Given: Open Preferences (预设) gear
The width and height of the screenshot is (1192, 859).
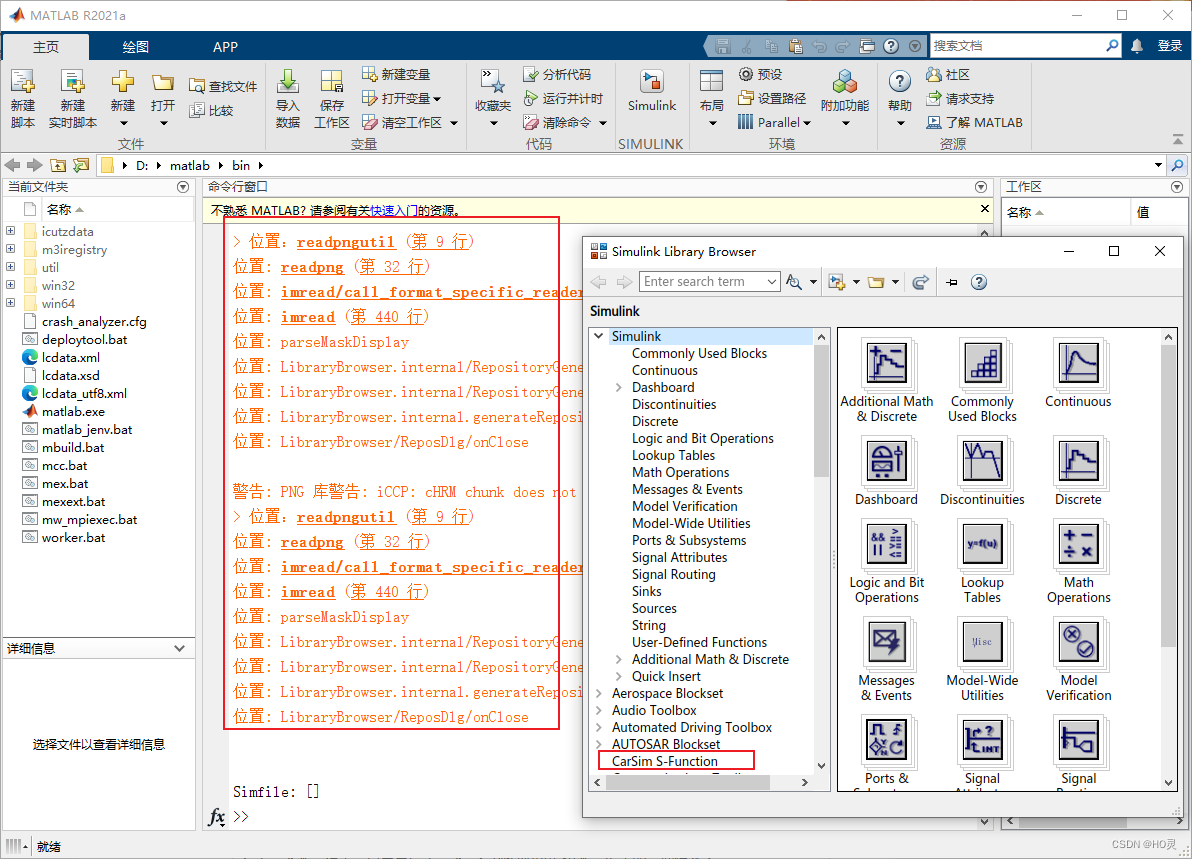Looking at the screenshot, I should [760, 74].
